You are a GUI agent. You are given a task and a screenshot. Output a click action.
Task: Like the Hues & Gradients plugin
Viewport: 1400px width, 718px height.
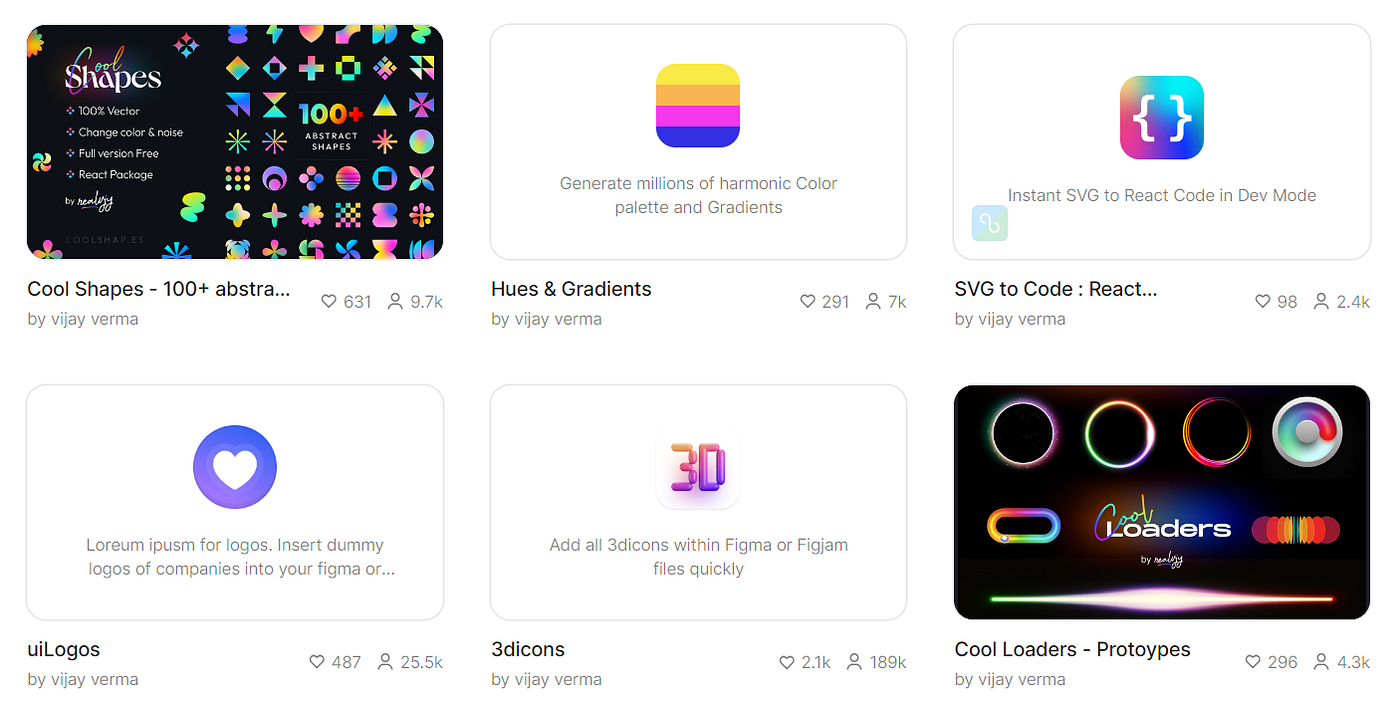(x=808, y=301)
